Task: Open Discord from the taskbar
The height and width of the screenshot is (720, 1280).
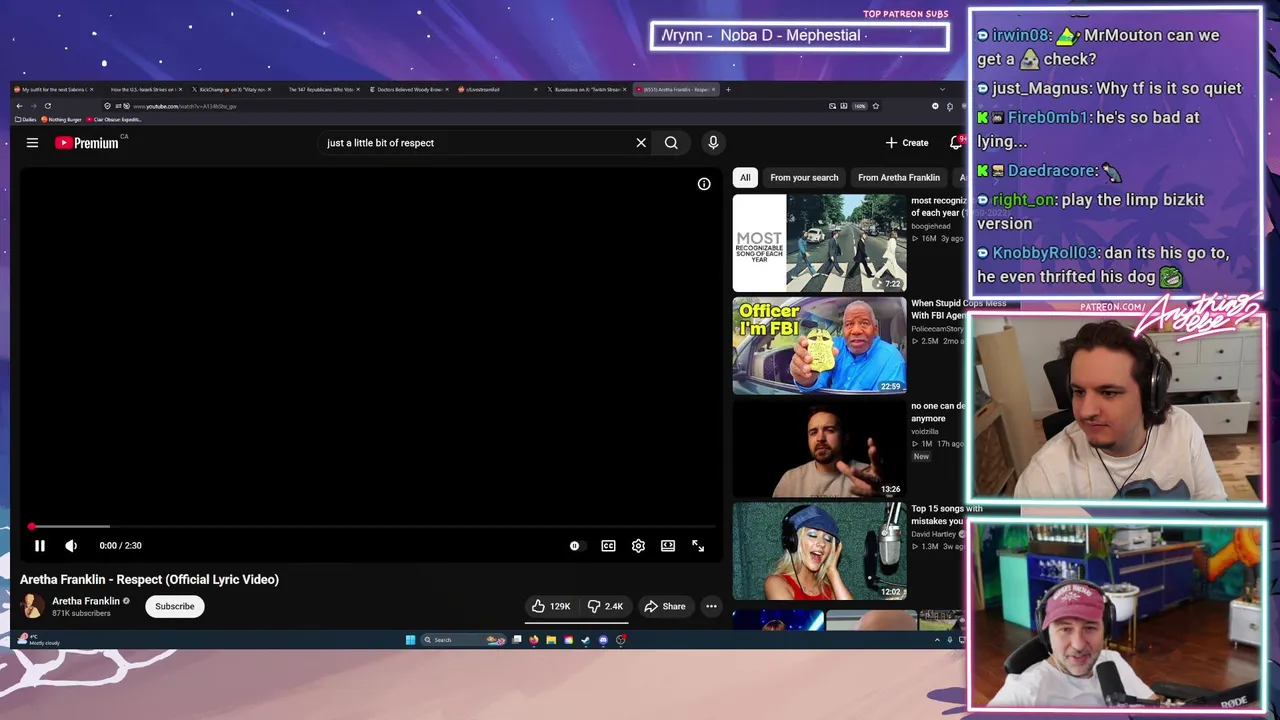Action: 603,640
